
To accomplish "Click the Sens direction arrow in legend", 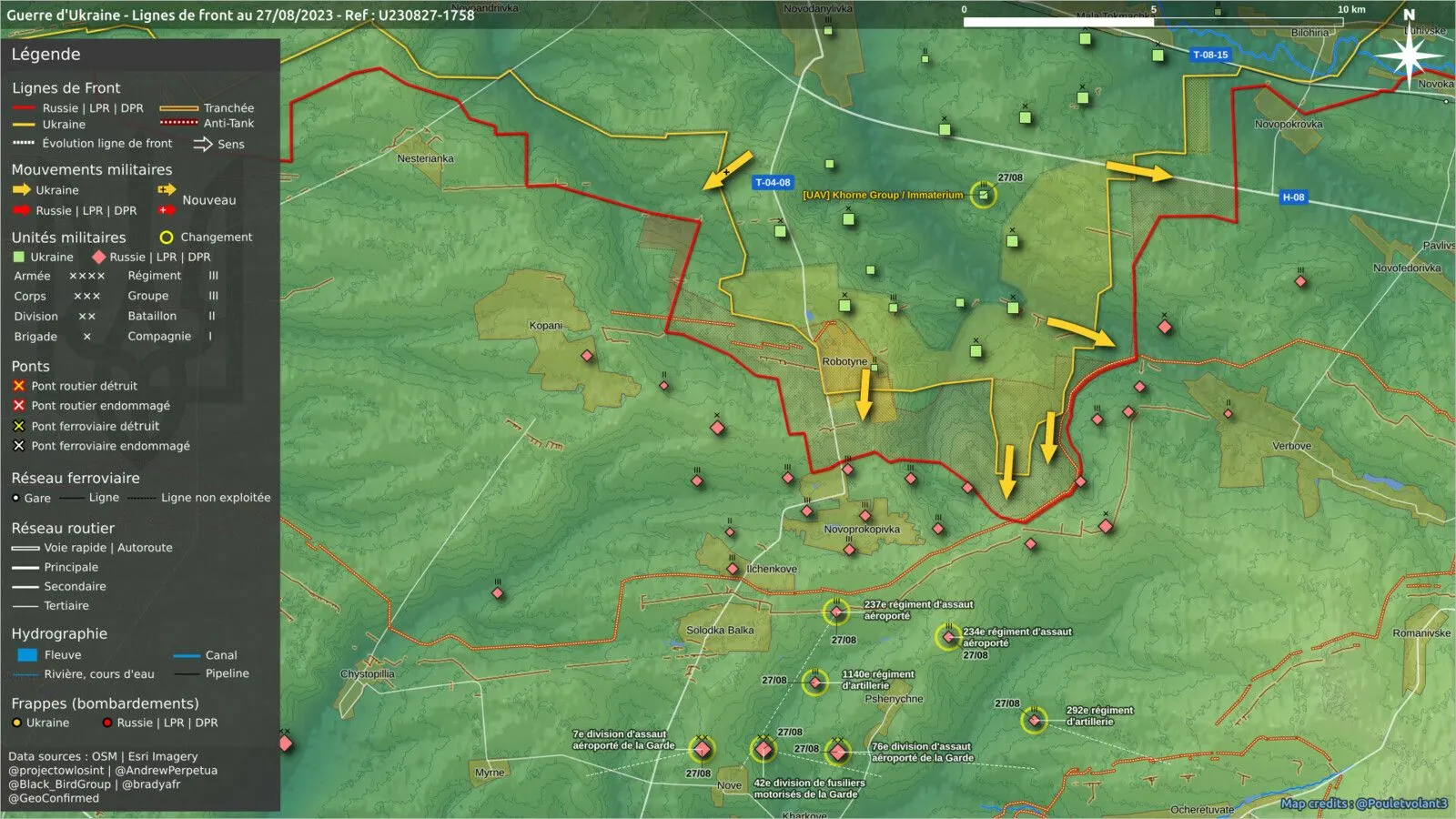I will [202, 144].
